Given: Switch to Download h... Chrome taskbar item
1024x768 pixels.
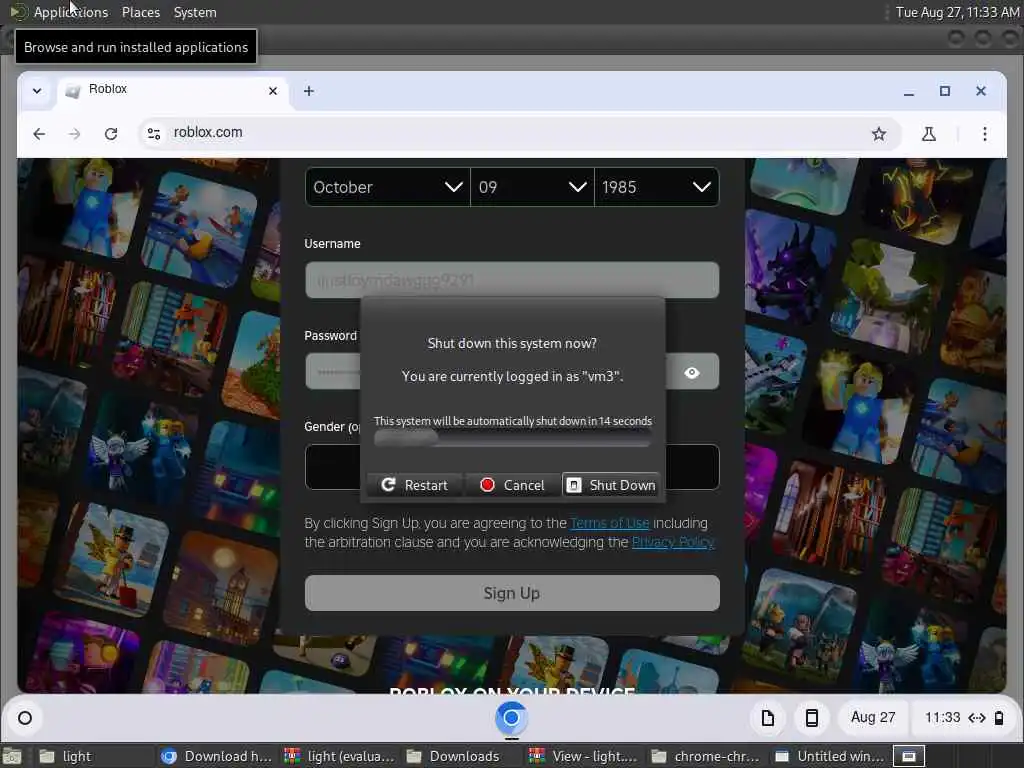Looking at the screenshot, I should 217,756.
